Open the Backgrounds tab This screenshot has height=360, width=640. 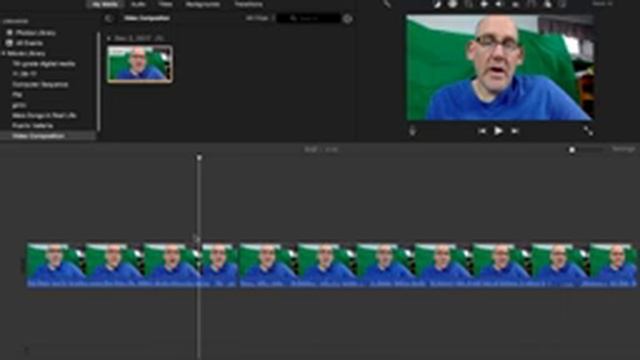202,4
